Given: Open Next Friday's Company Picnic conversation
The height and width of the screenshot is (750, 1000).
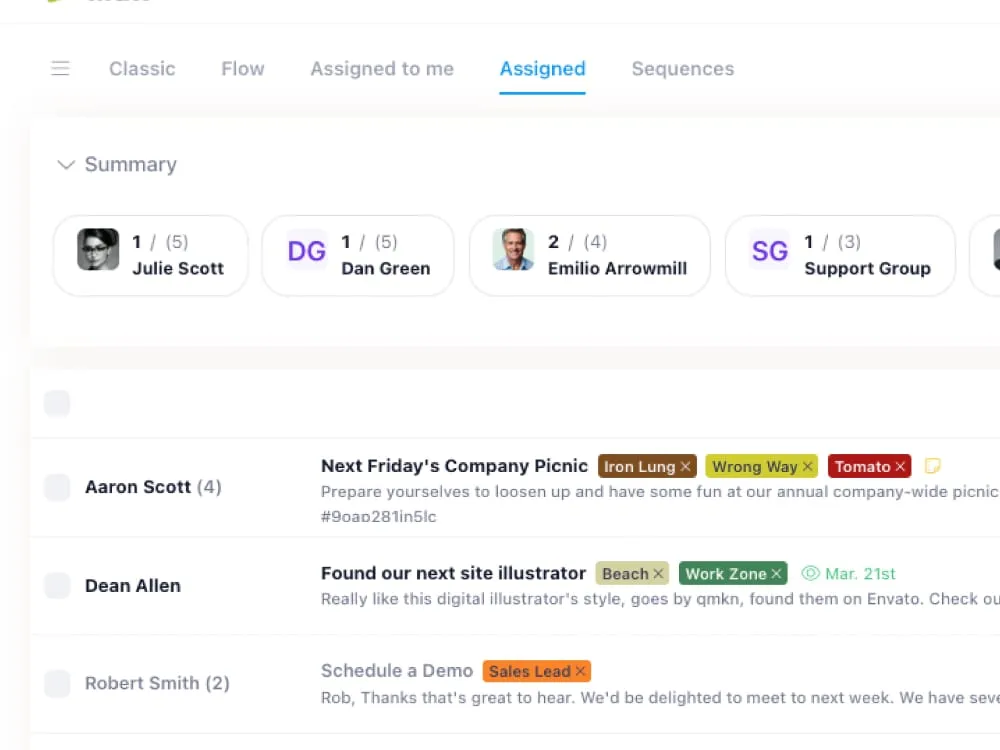Looking at the screenshot, I should pyautogui.click(x=454, y=466).
